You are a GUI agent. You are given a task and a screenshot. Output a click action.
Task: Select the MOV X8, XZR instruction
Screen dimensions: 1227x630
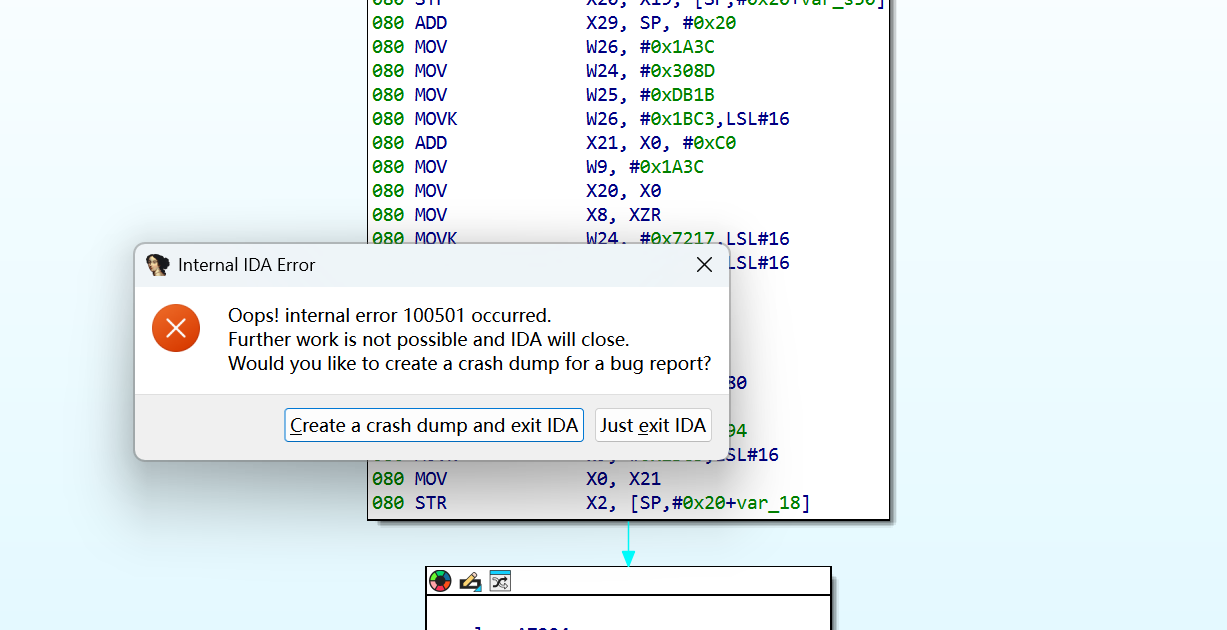pos(516,215)
